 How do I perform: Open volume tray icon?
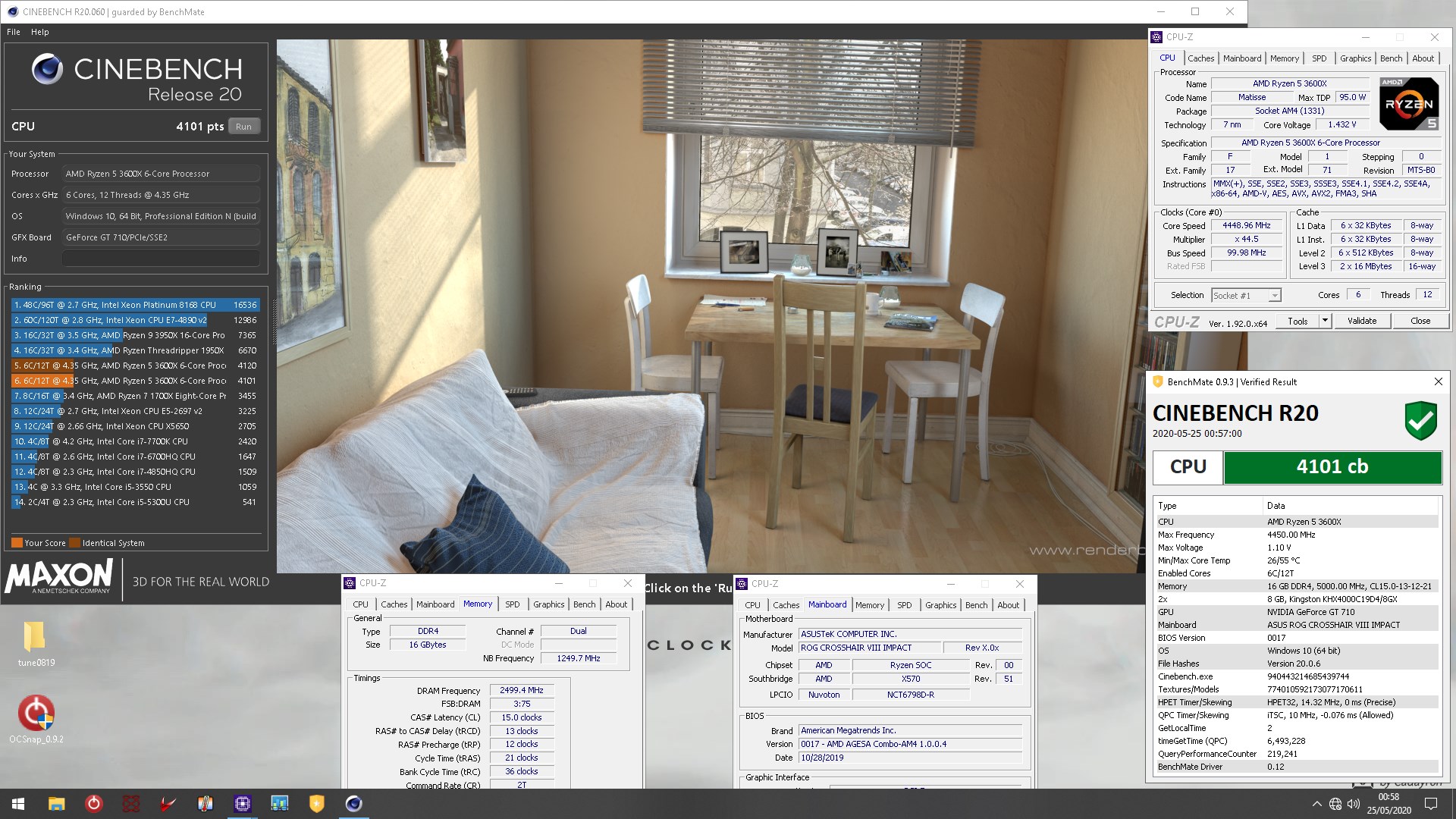pyautogui.click(x=1354, y=804)
